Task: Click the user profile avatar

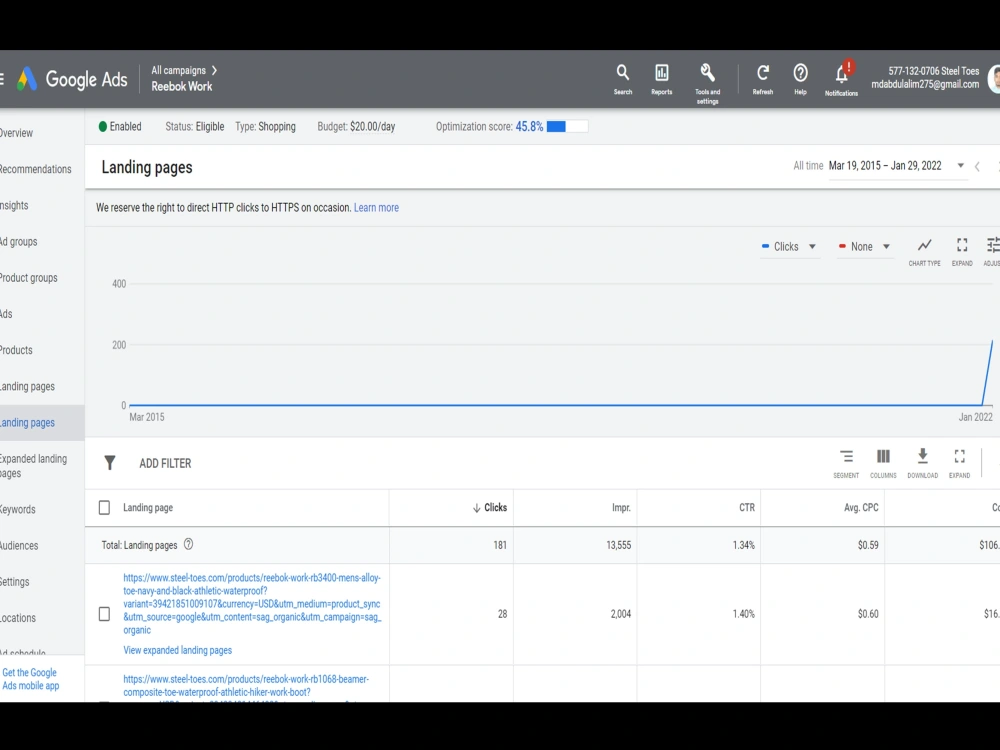Action: 994,78
